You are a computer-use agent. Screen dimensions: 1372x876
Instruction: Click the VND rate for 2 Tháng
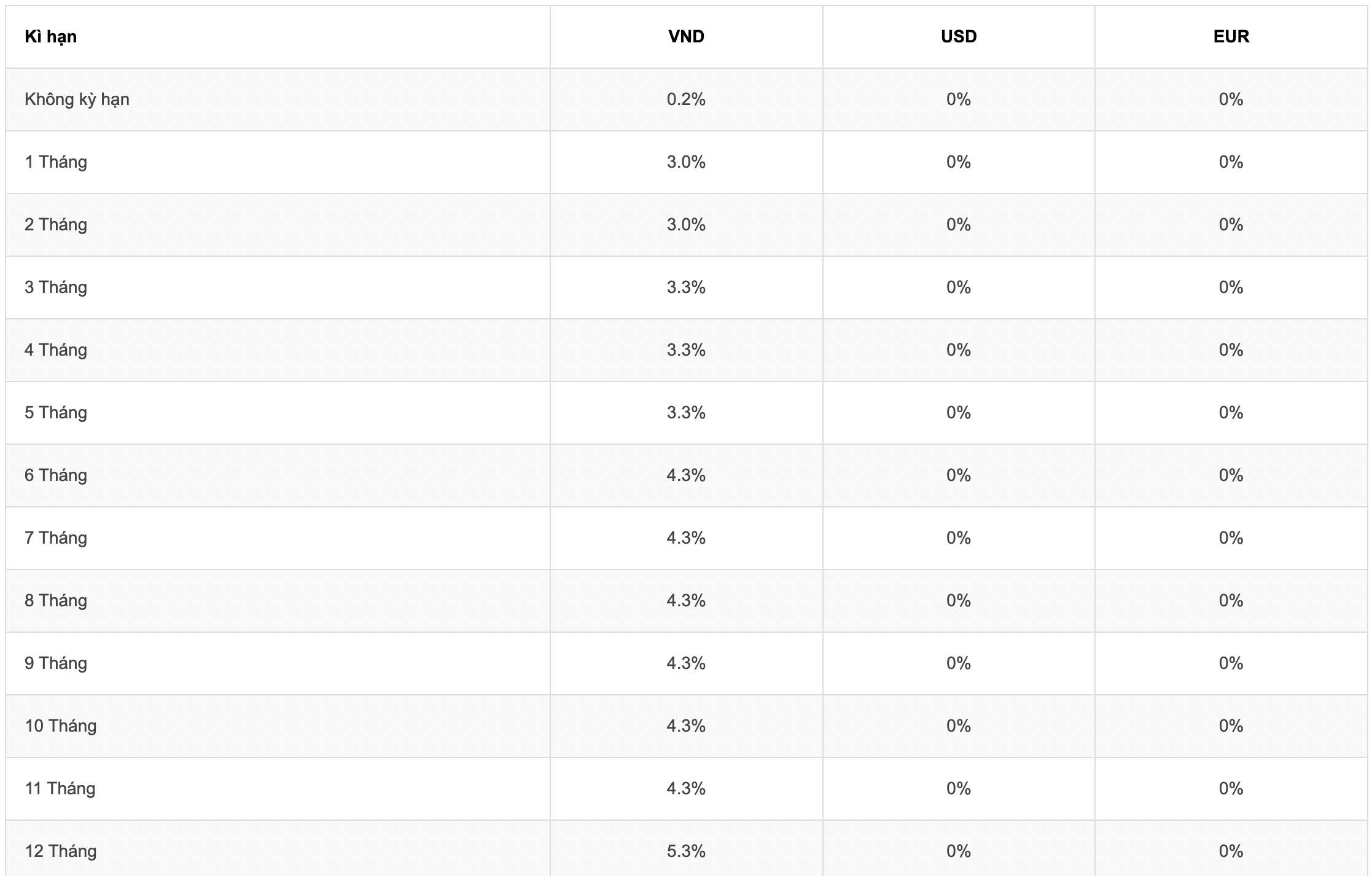(686, 225)
